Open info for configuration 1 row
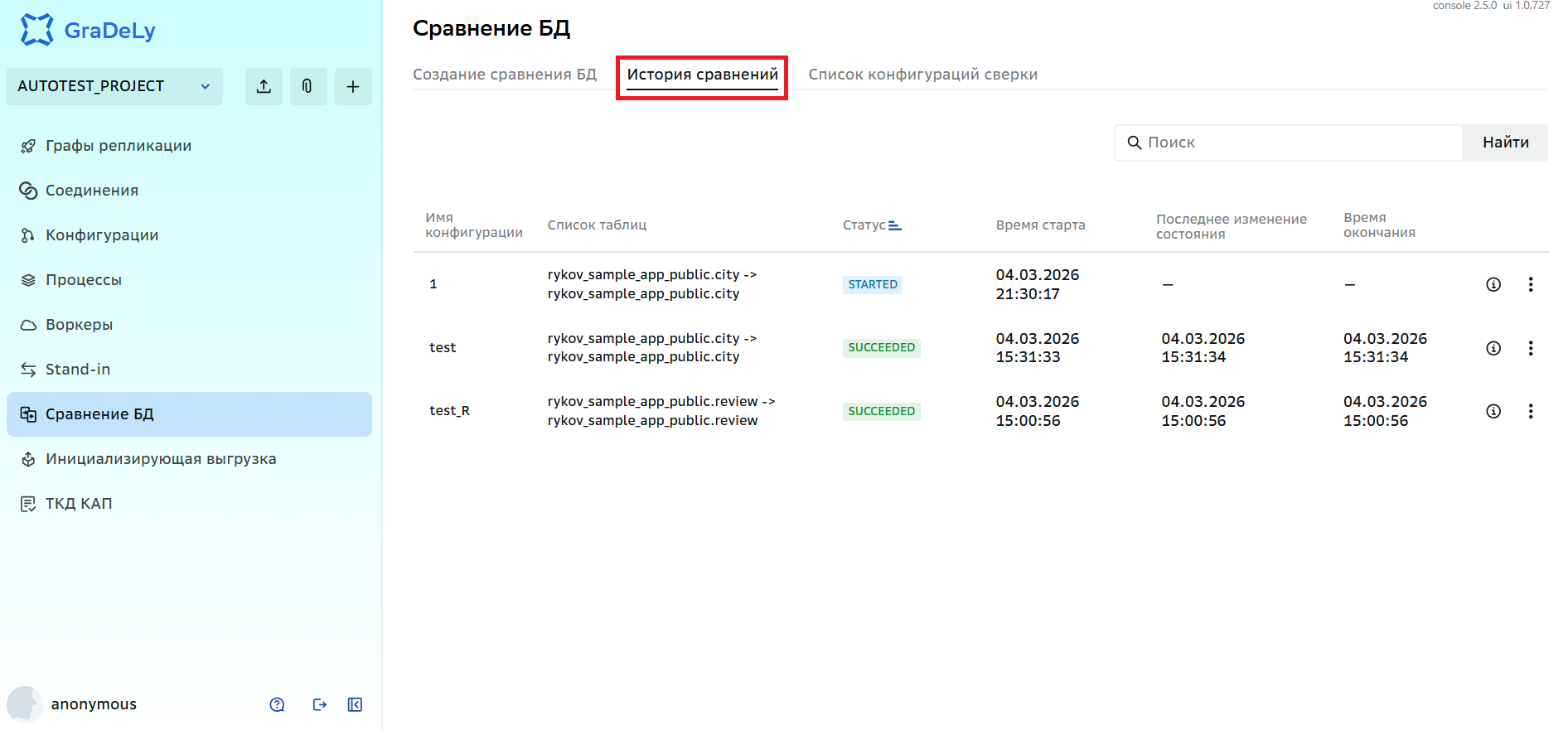This screenshot has width=1568, height=735. click(1493, 284)
